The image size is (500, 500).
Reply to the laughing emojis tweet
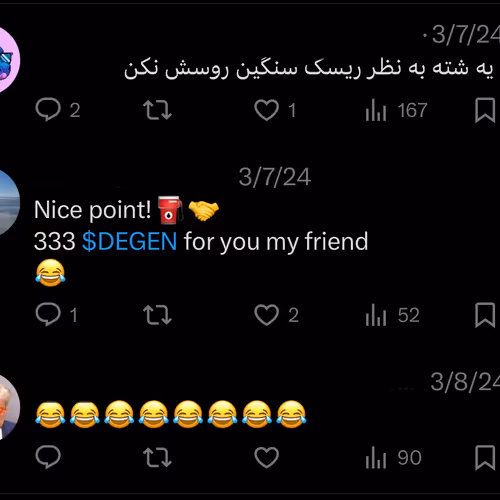(x=48, y=457)
